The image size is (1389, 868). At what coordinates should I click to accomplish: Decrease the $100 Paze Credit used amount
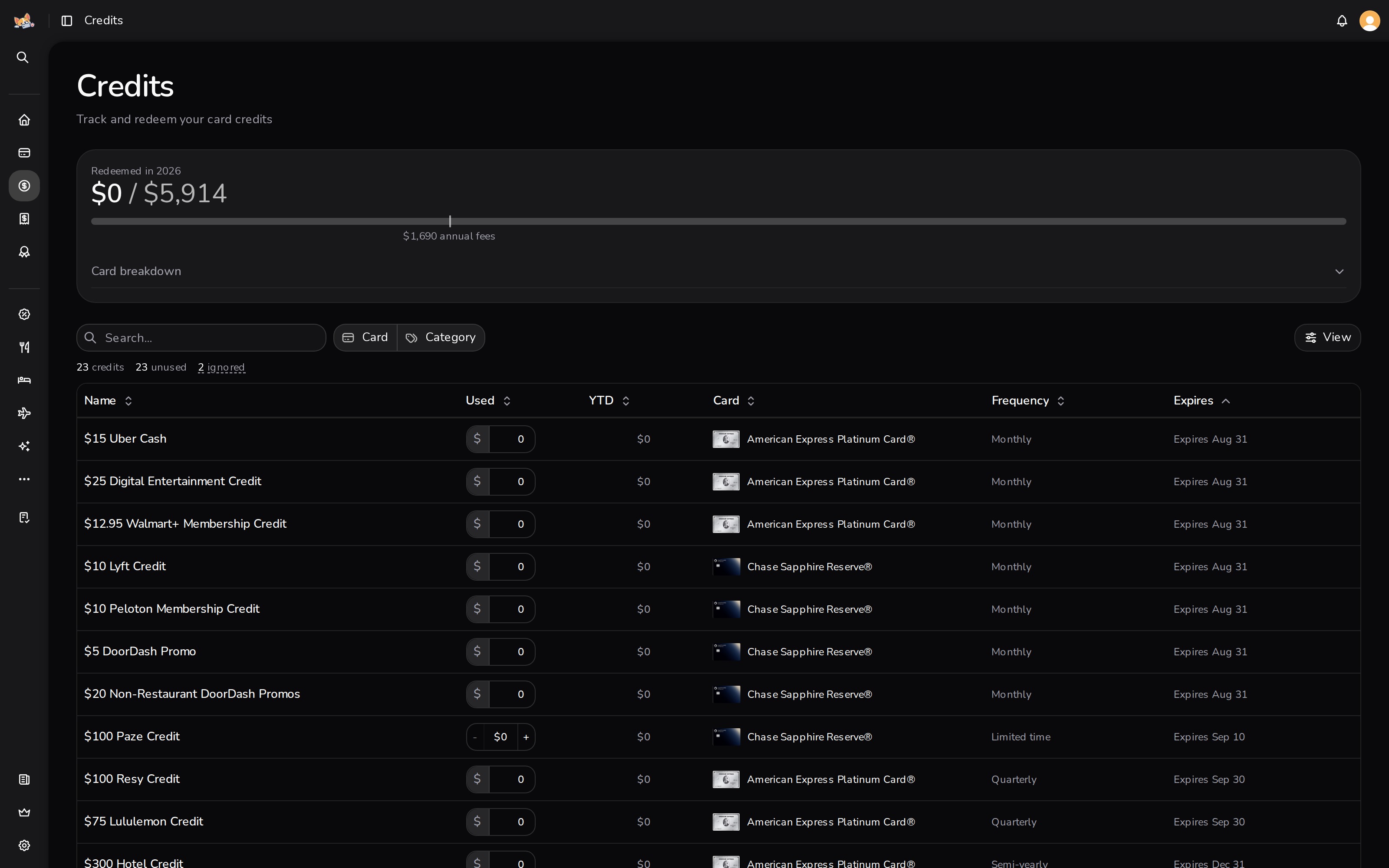coord(475,737)
